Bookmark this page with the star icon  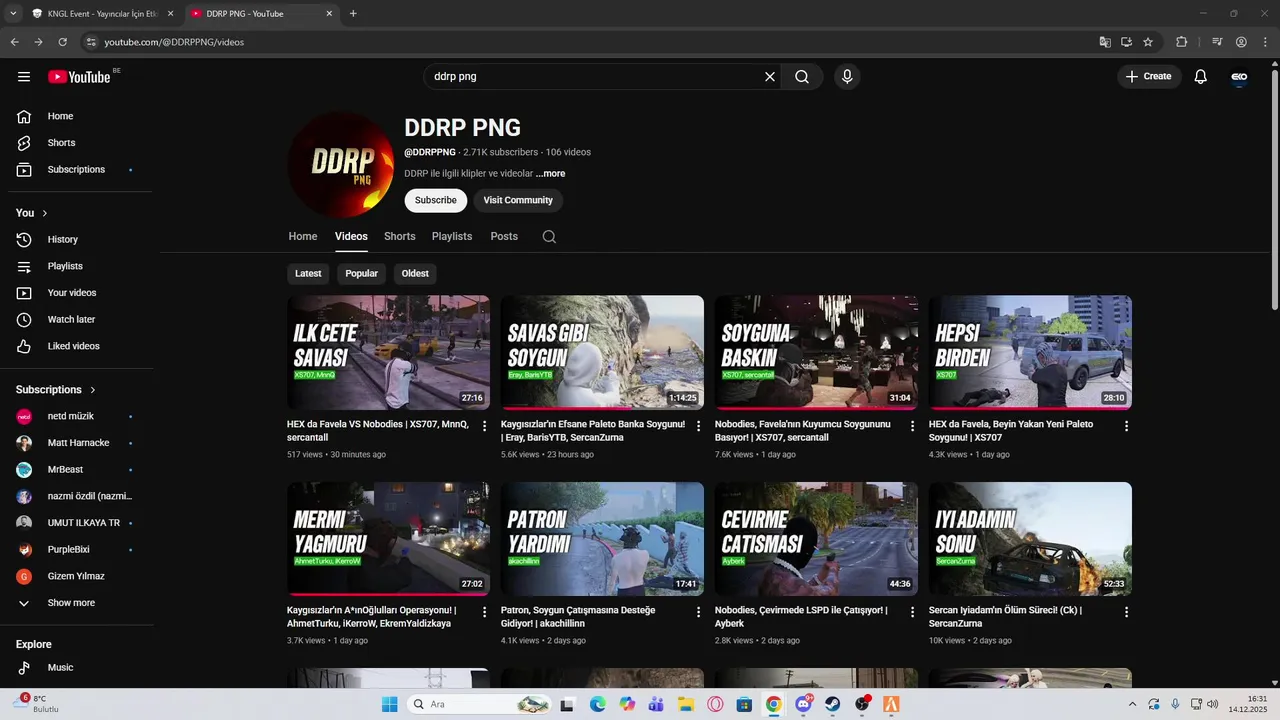(1148, 42)
